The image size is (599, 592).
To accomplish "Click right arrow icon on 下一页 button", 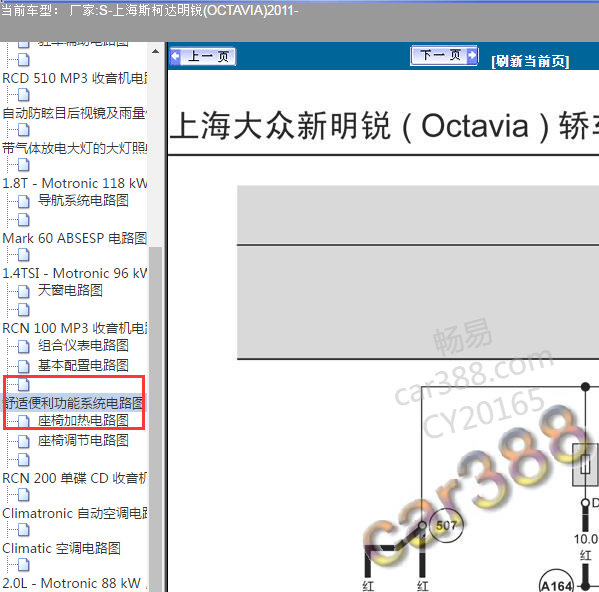I will pos(472,55).
